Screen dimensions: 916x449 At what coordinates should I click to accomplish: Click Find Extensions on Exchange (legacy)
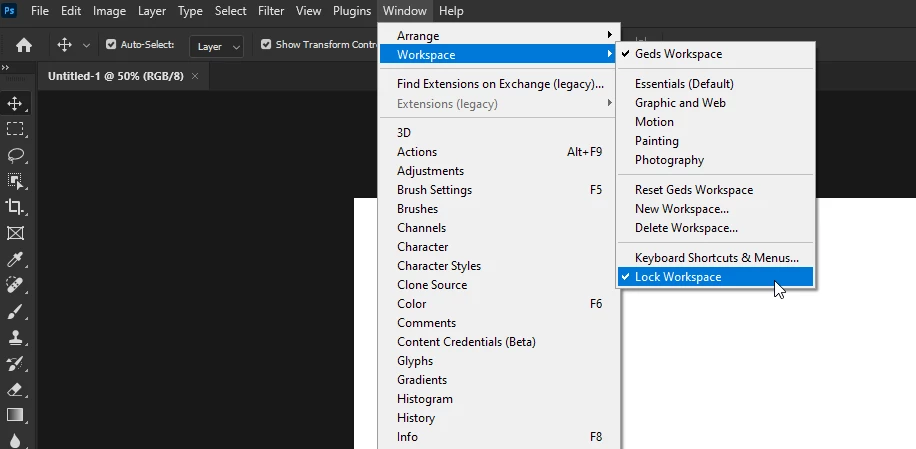[x=499, y=84]
